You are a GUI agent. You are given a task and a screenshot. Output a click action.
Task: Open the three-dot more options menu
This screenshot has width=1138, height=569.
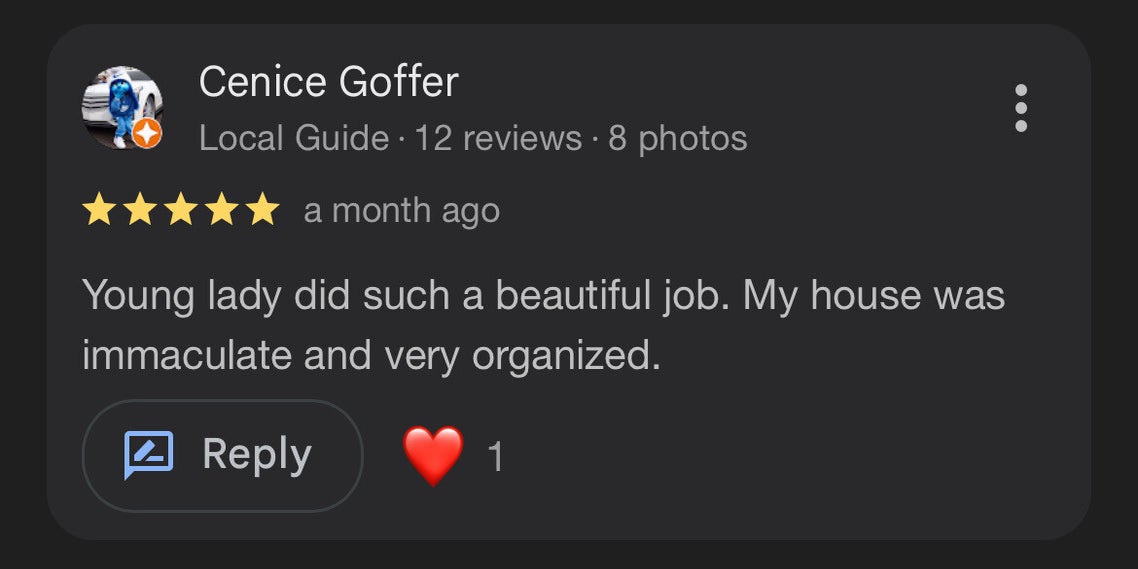(1020, 108)
